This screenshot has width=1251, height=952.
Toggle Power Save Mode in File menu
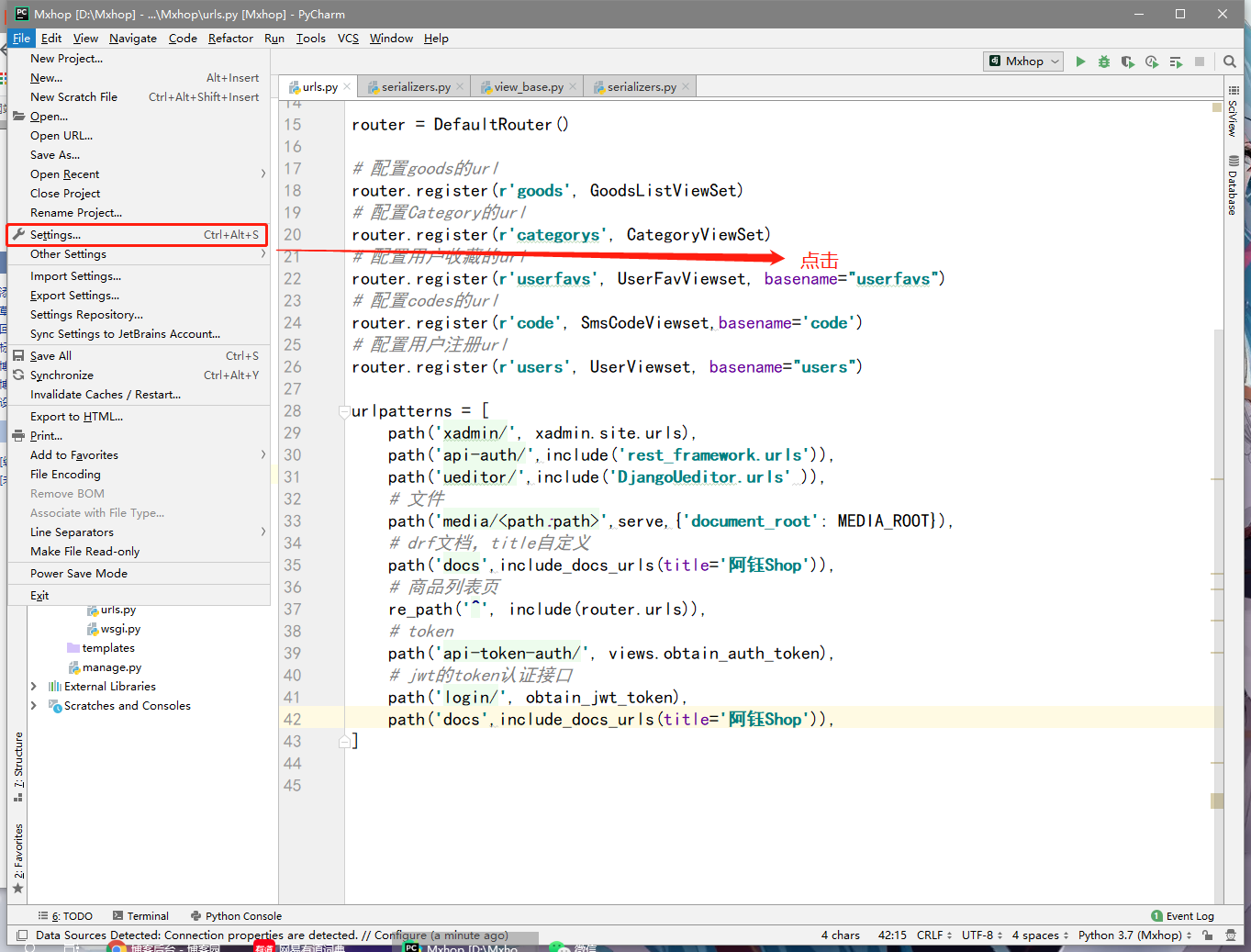[79, 574]
